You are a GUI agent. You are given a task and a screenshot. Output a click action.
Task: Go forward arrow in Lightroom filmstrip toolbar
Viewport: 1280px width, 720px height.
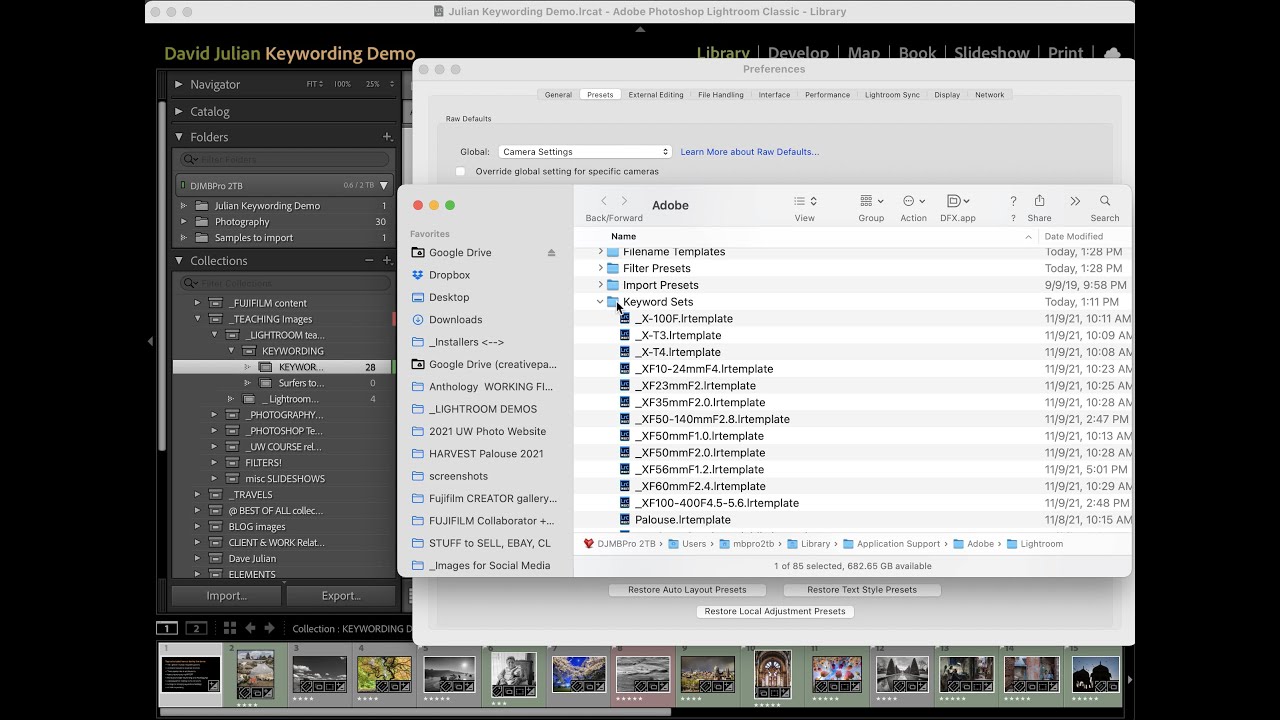[269, 628]
